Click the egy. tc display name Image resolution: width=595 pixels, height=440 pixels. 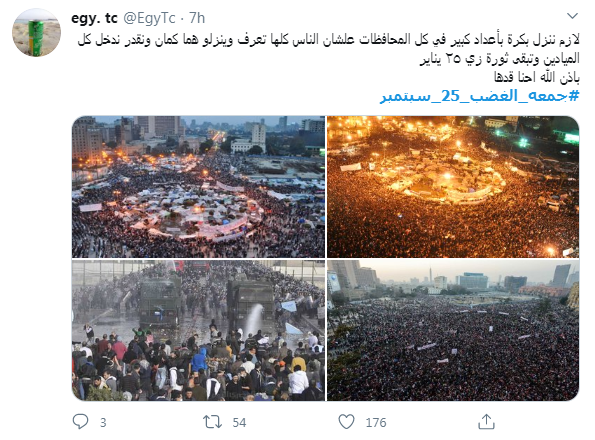(x=94, y=18)
